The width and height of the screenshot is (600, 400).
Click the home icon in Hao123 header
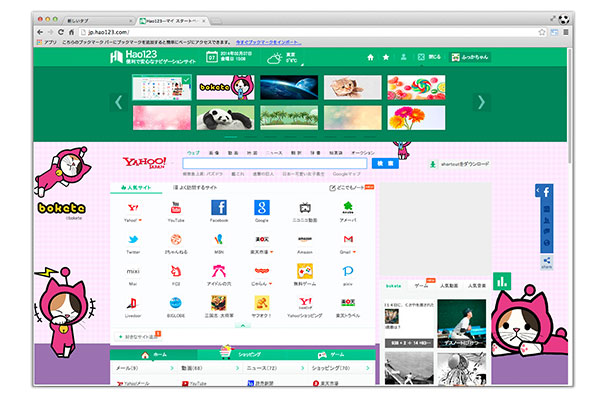(x=370, y=57)
